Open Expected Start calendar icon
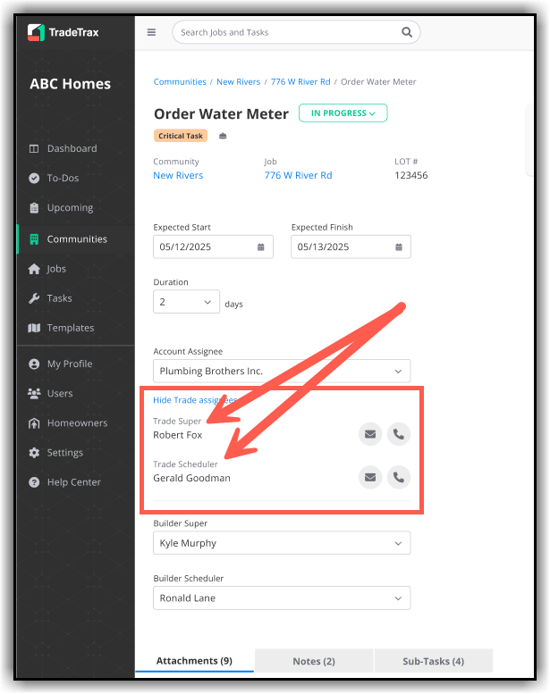This screenshot has height=694, width=550. click(x=261, y=247)
